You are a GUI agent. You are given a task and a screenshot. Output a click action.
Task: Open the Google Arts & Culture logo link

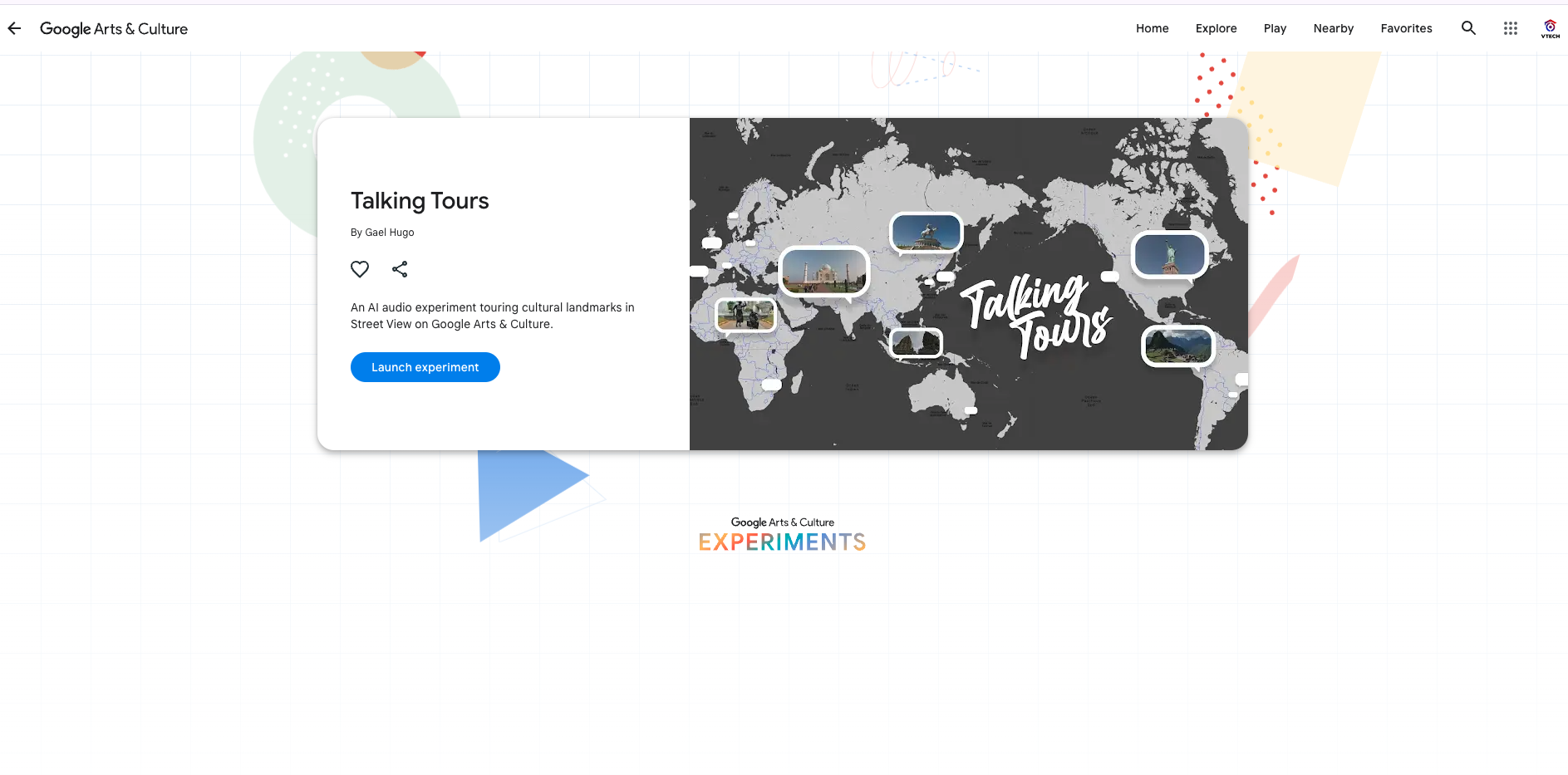[x=114, y=29]
